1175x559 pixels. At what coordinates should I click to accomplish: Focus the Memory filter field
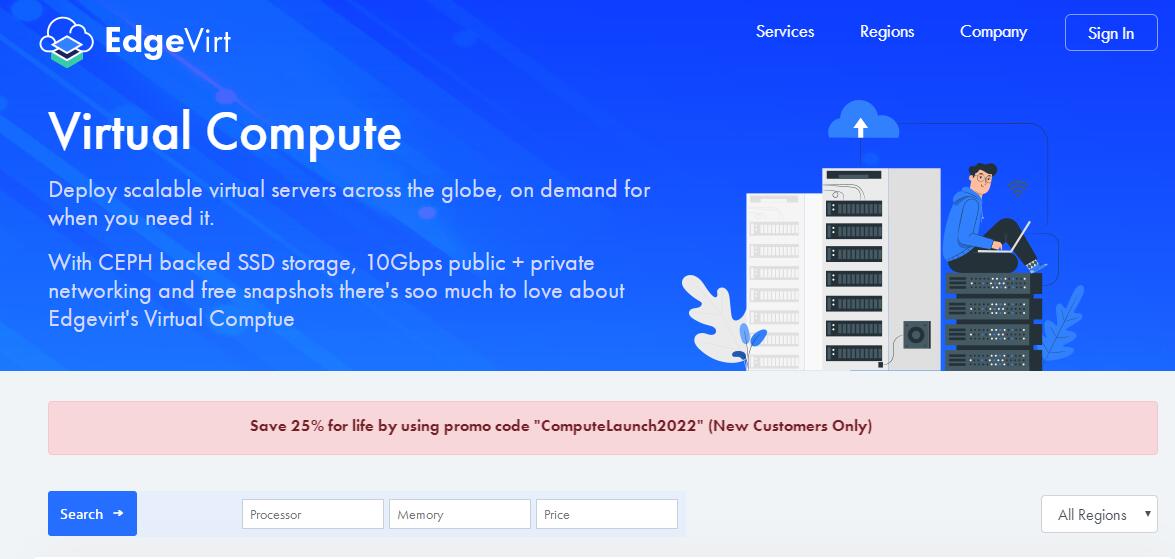(x=459, y=514)
